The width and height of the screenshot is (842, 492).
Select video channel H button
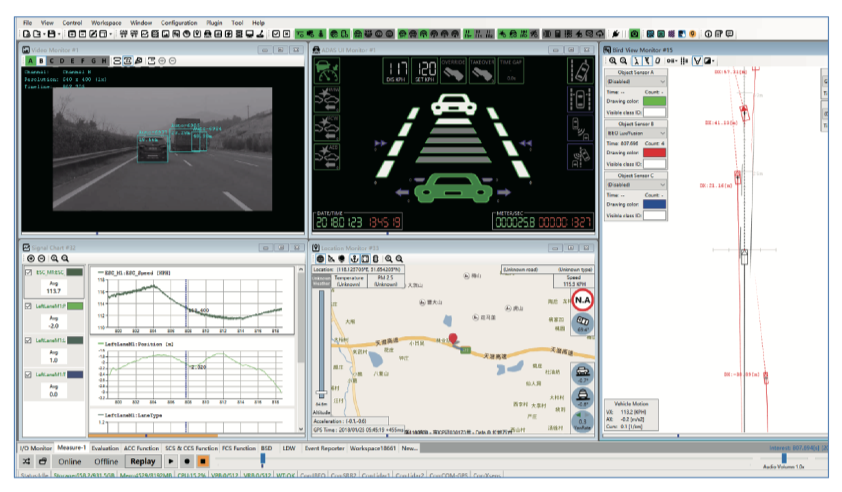[104, 61]
